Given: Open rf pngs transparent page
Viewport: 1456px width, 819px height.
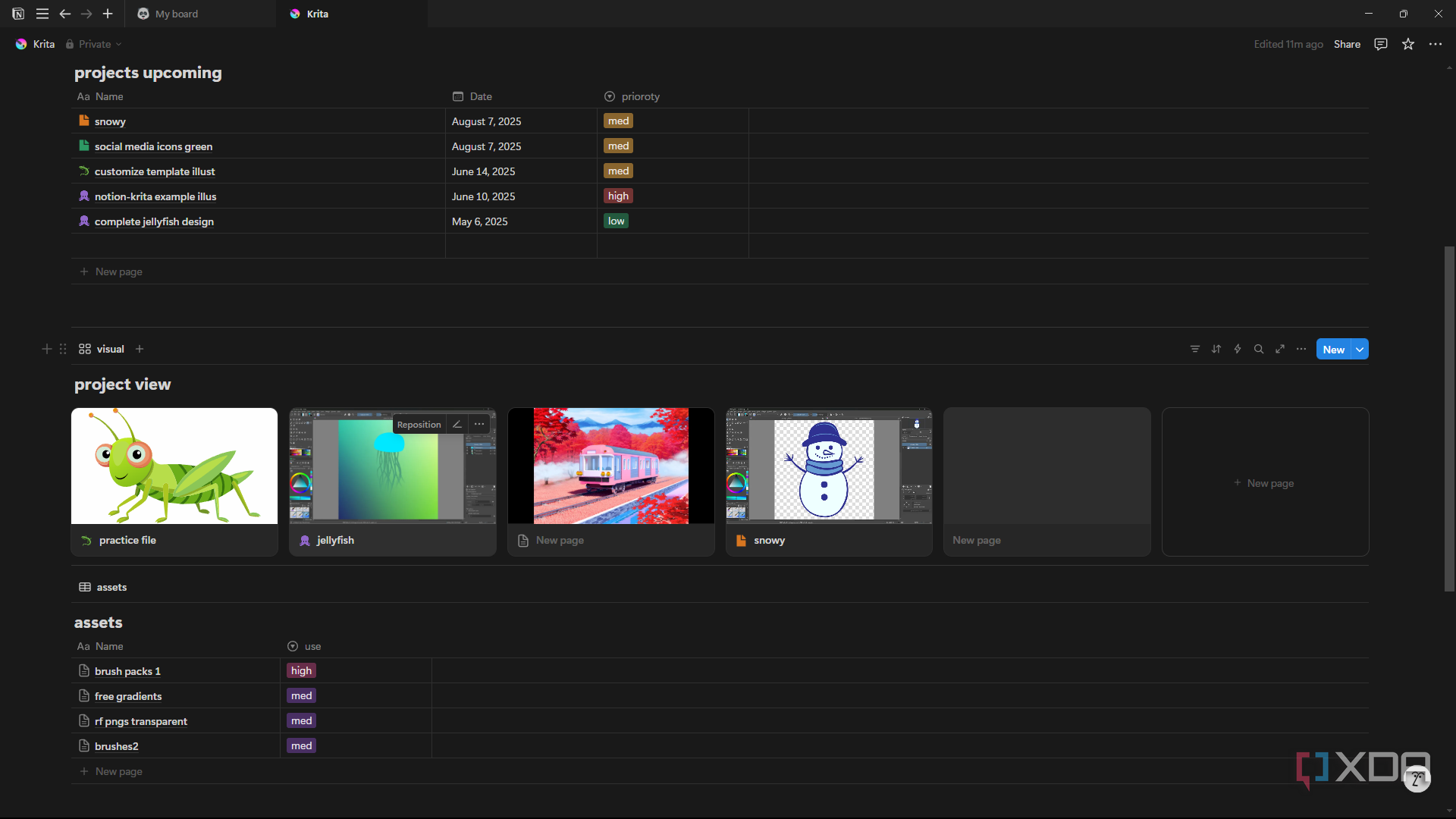Looking at the screenshot, I should [141, 721].
